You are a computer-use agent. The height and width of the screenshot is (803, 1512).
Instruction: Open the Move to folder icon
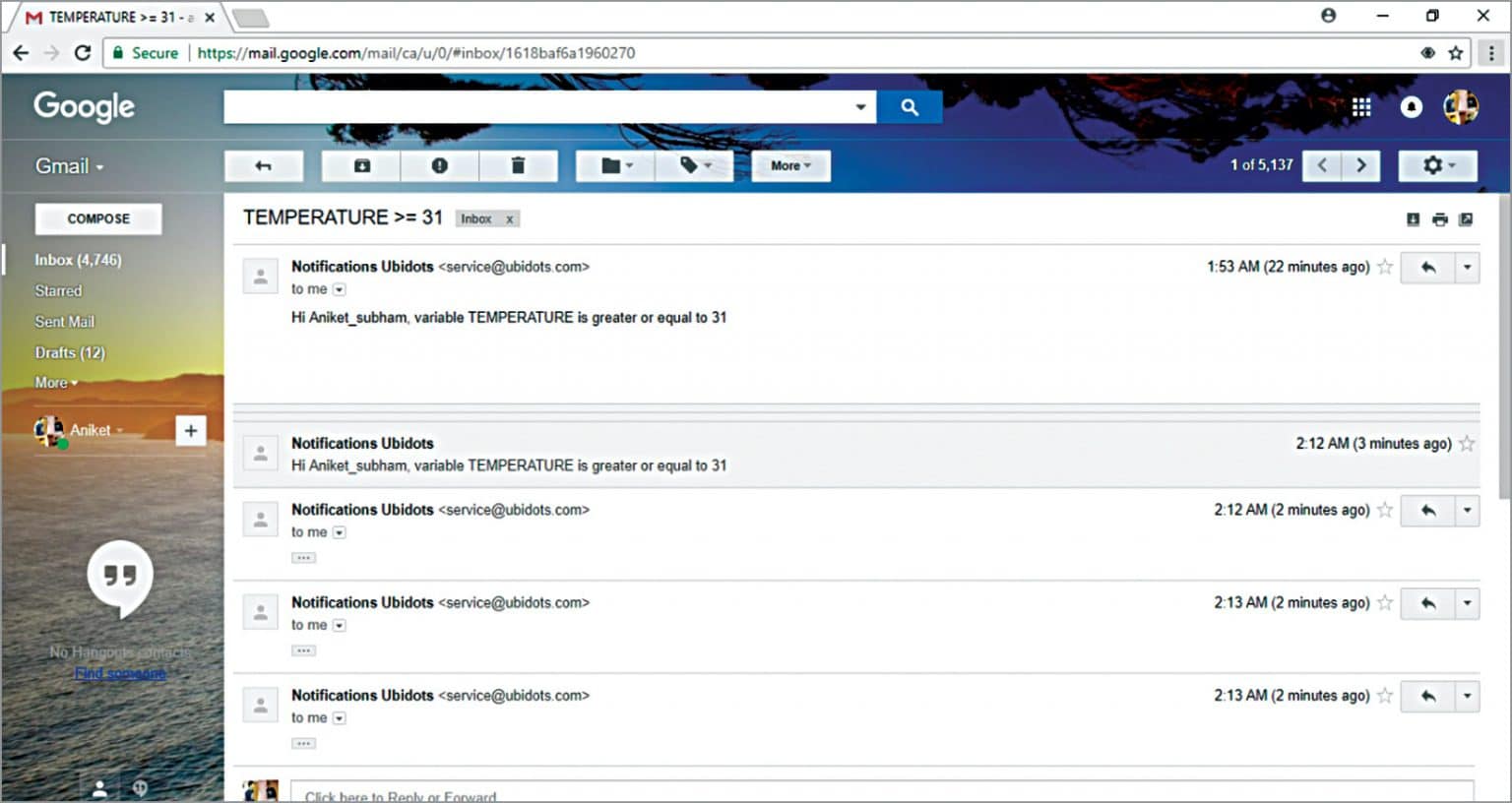click(x=613, y=165)
